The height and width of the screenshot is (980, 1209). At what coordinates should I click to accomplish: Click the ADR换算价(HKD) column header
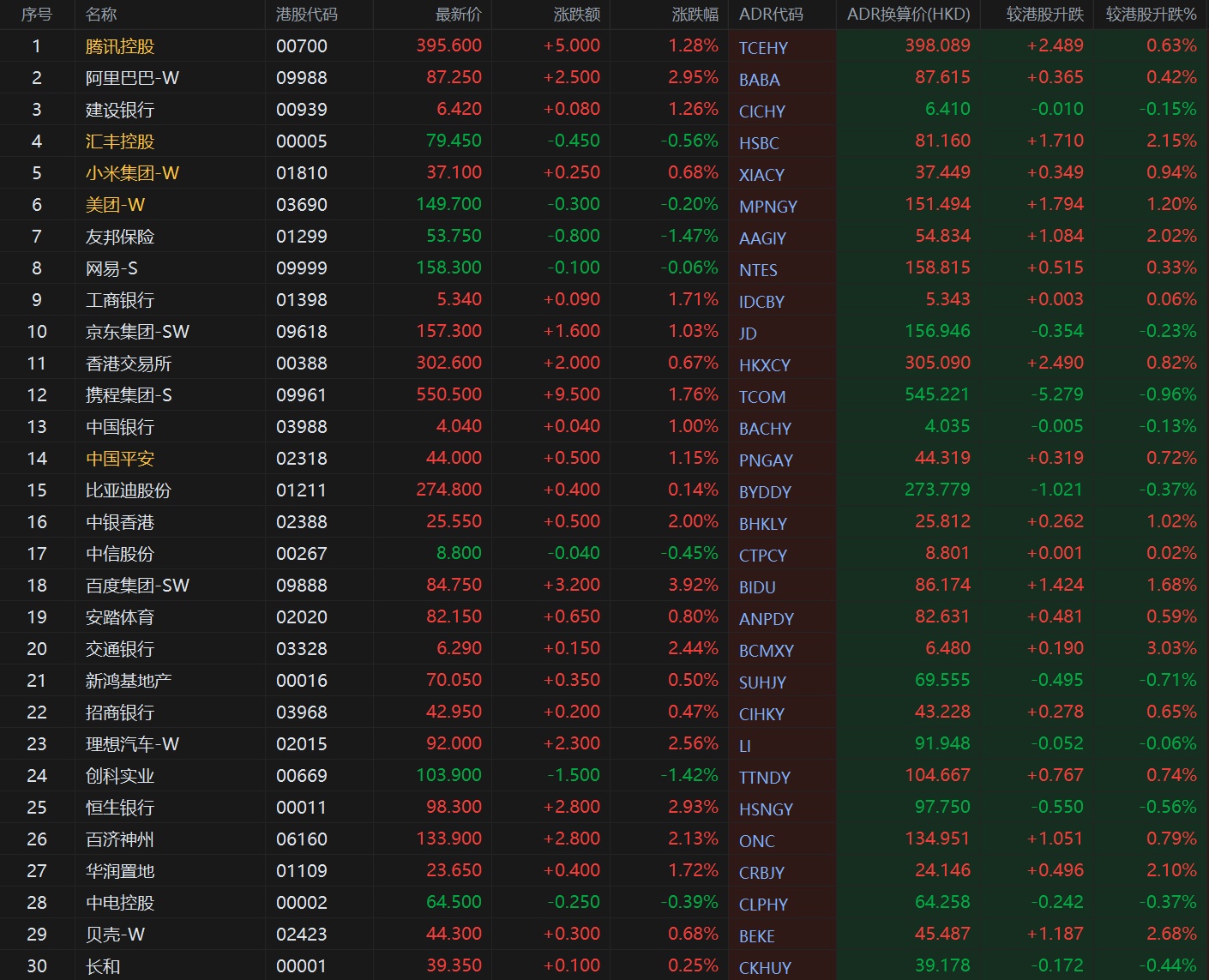click(x=908, y=15)
